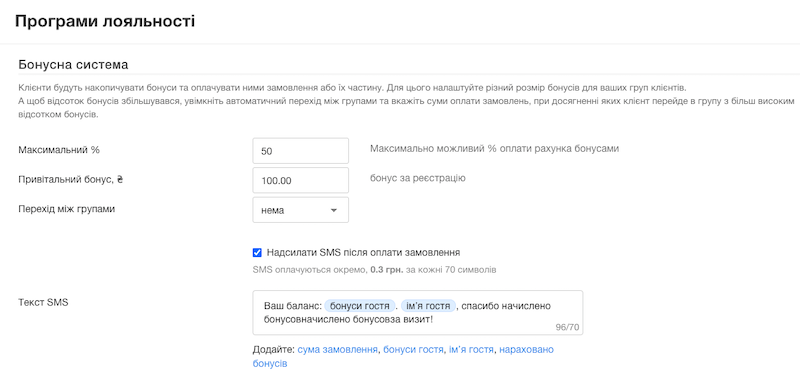The image size is (800, 383).
Task: Click the Привітальний бонус, ₴ label
Action: tap(71, 180)
